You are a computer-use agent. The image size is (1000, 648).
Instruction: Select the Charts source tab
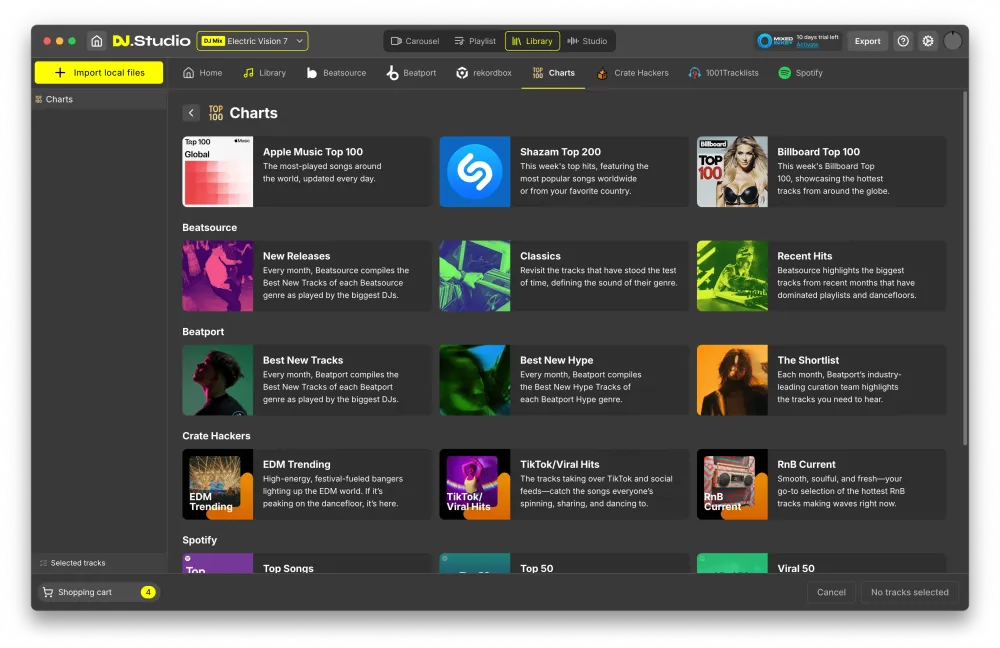pyautogui.click(x=553, y=73)
